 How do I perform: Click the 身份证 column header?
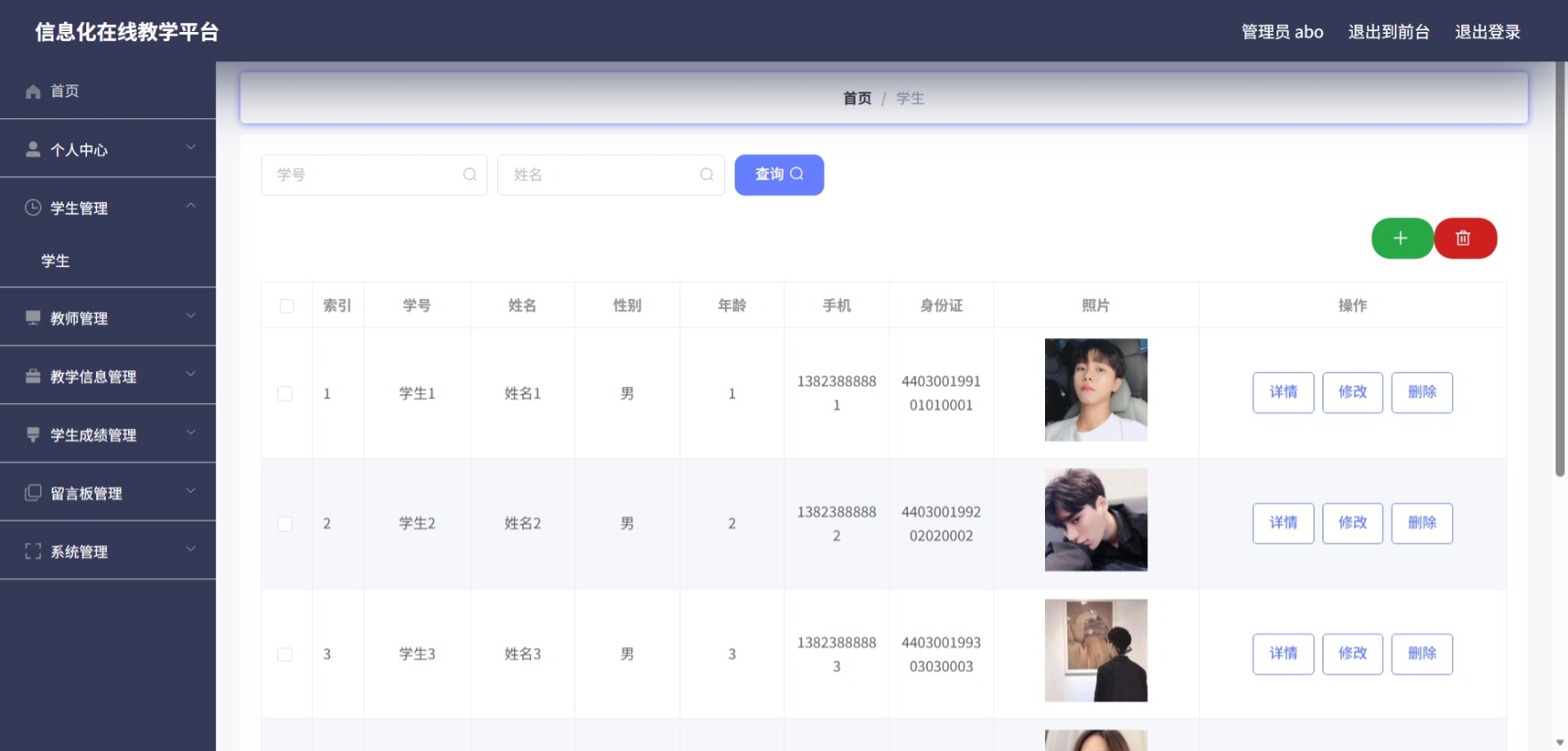pos(941,305)
